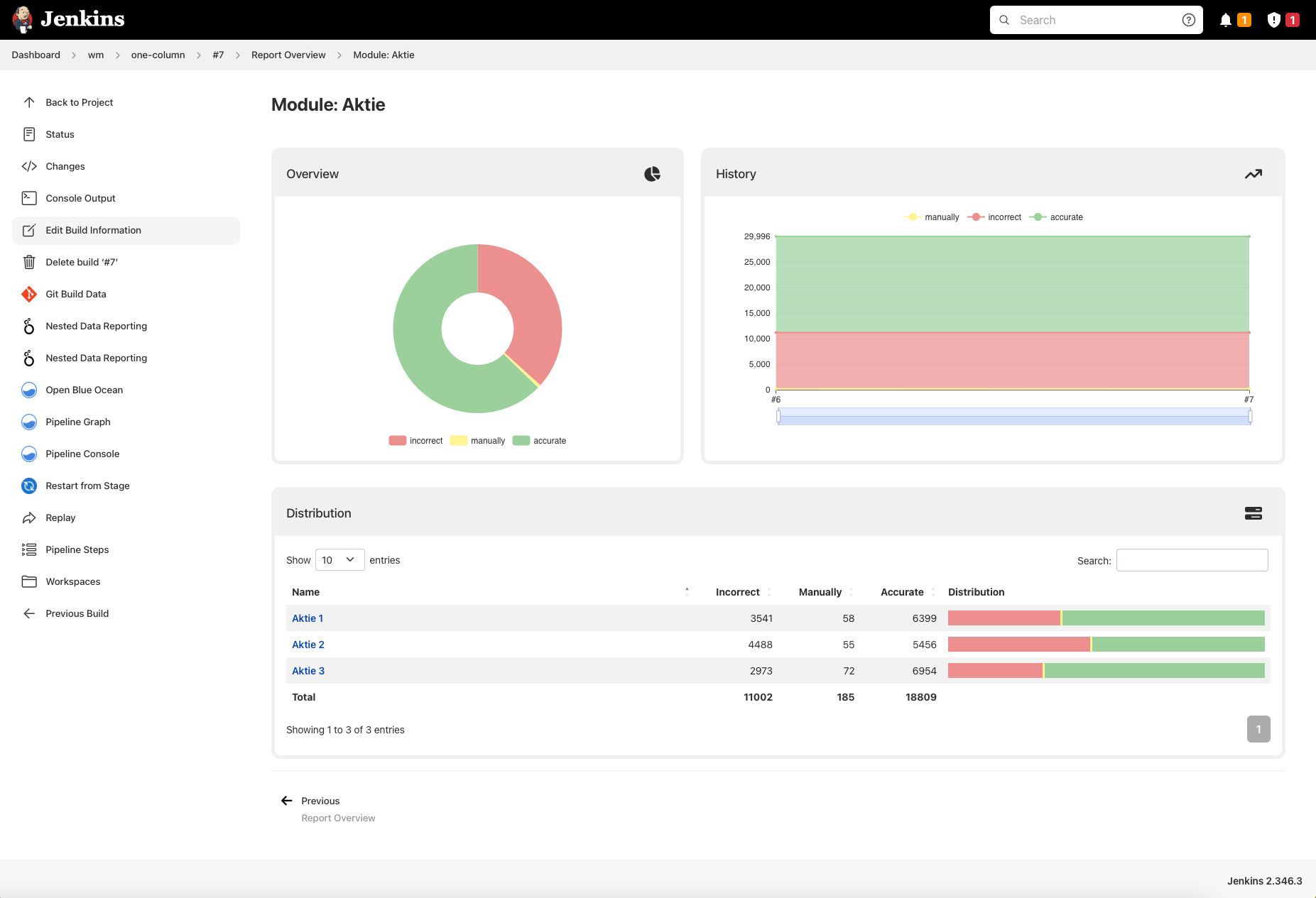The image size is (1316, 898).
Task: Click pagination page 1 button
Action: (1258, 729)
